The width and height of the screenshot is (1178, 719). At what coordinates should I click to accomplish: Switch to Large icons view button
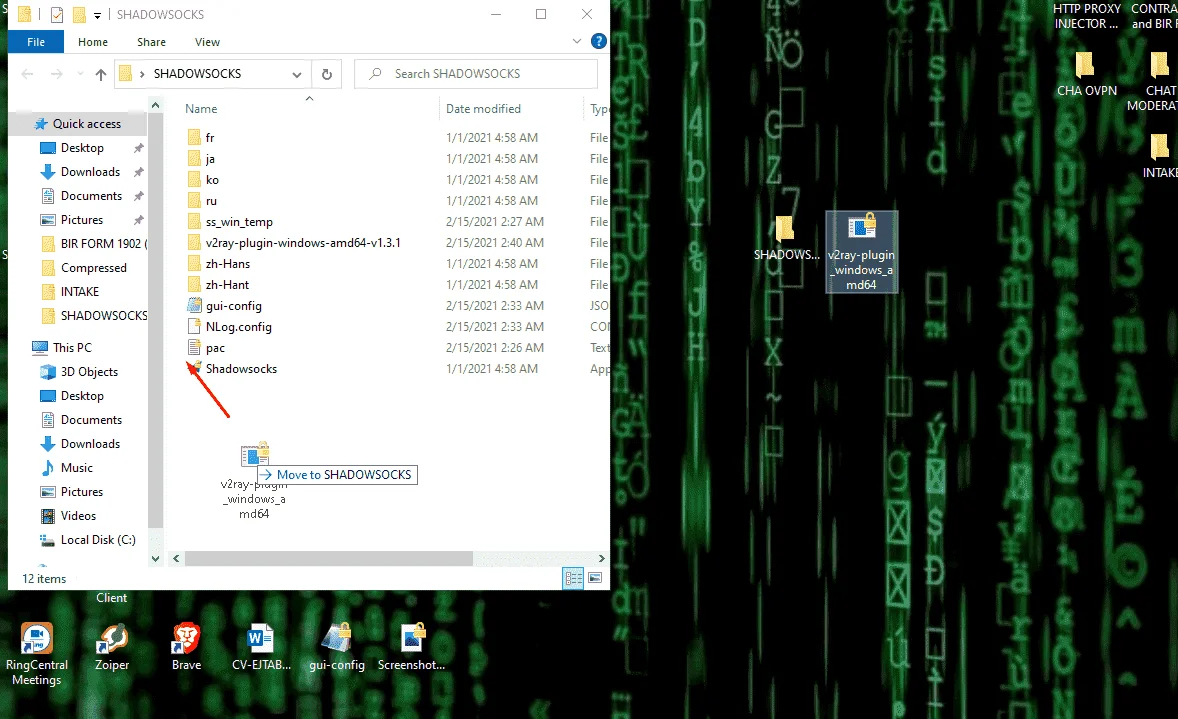pos(595,578)
